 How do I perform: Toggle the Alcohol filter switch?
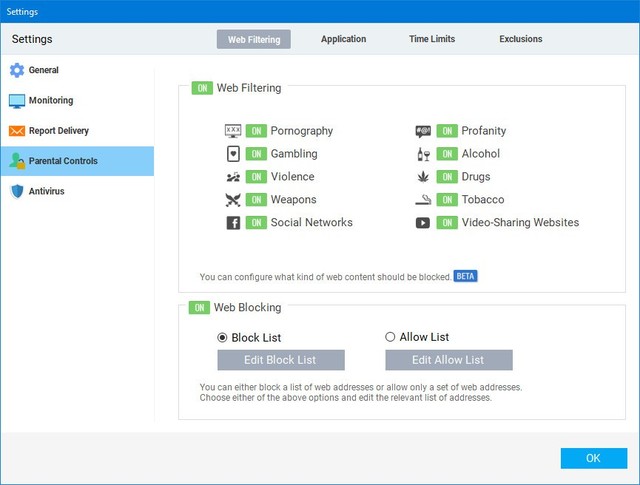446,154
